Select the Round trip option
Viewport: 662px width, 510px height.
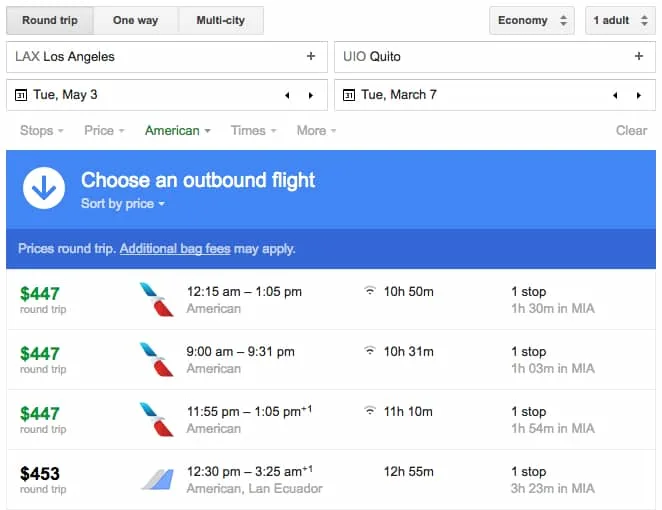[x=50, y=20]
